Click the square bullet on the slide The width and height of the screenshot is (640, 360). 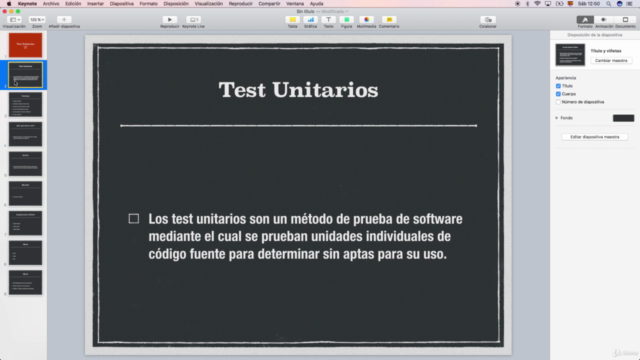133,219
